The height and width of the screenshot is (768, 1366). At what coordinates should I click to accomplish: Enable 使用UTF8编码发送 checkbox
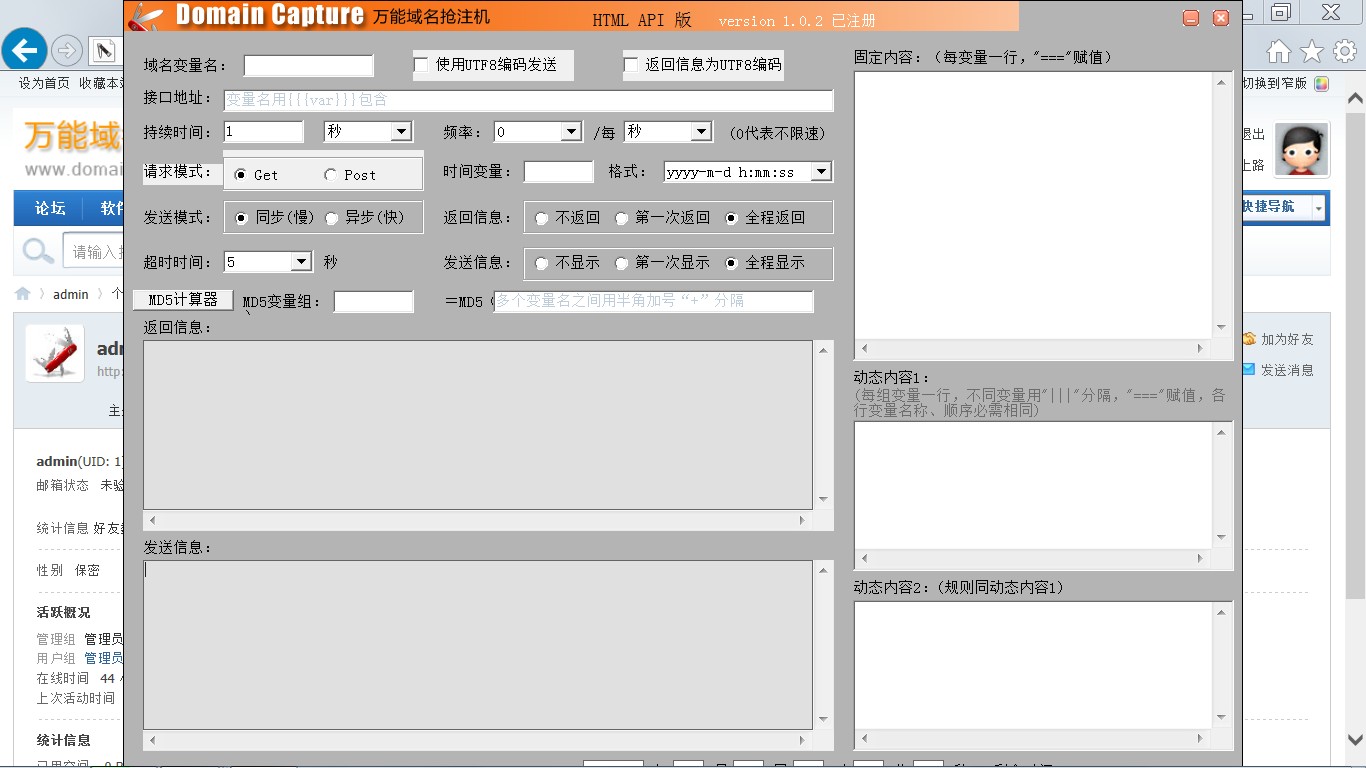coord(421,65)
